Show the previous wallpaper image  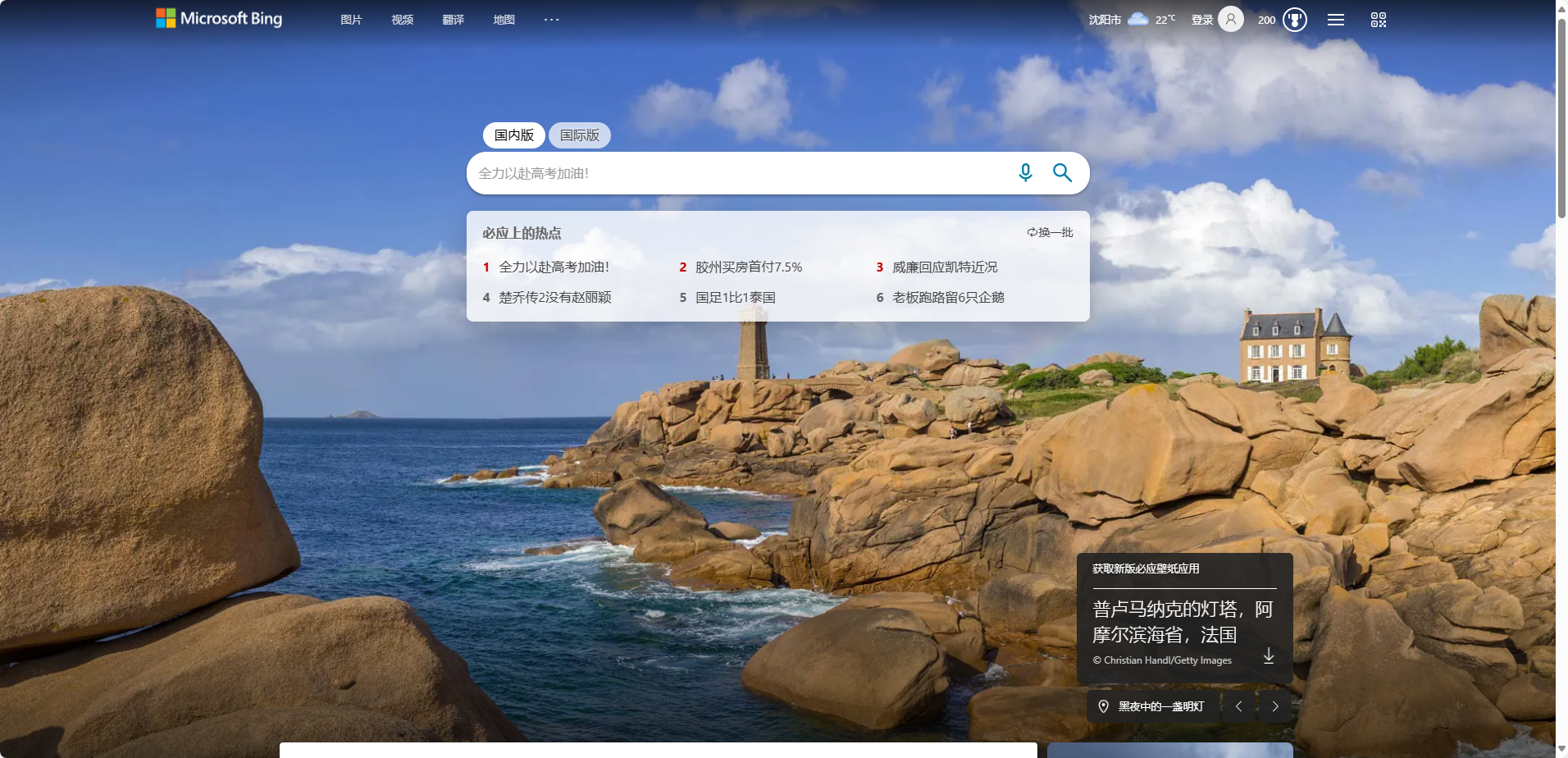[x=1238, y=706]
